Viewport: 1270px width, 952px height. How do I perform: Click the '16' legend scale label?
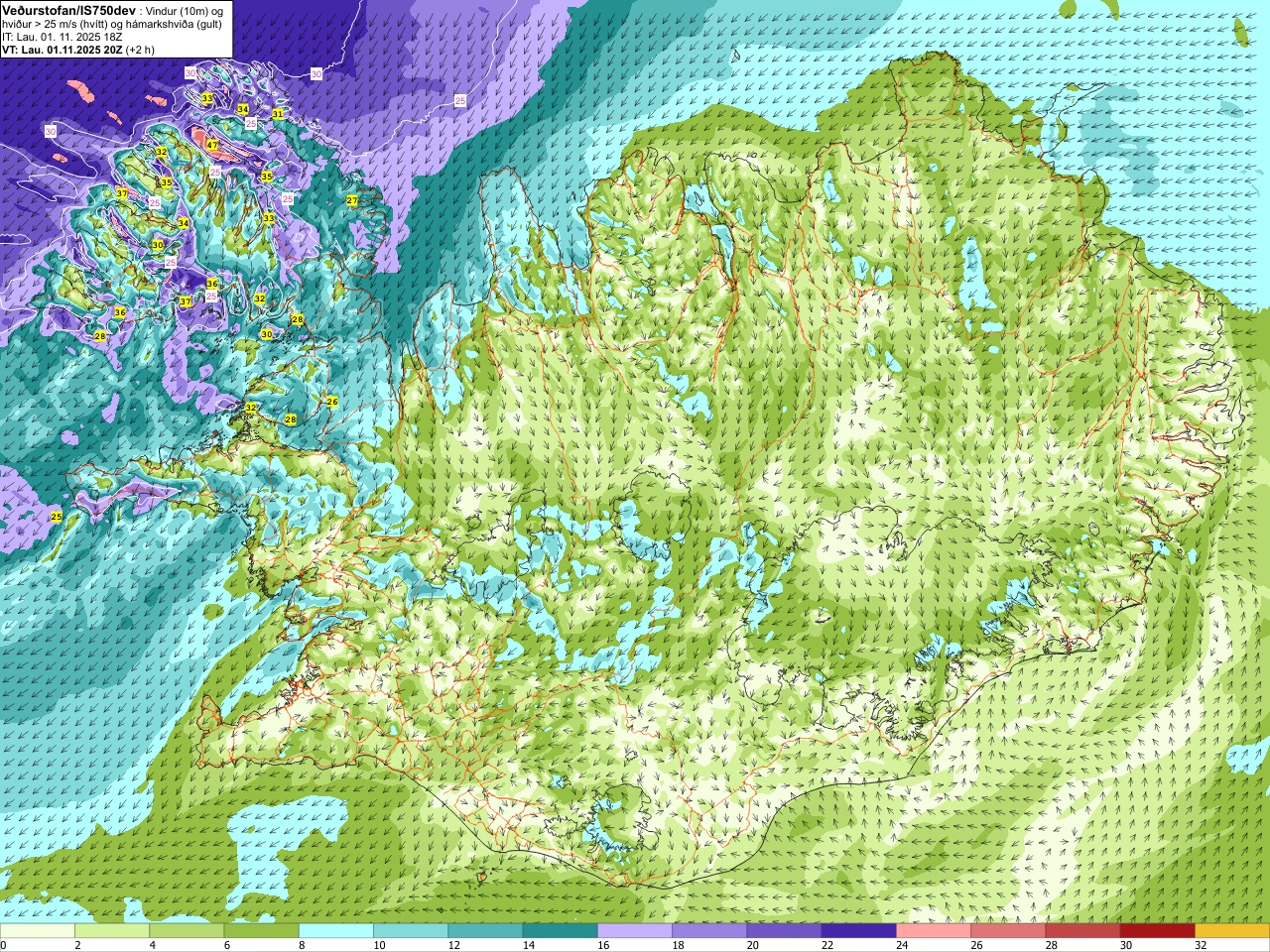603,945
